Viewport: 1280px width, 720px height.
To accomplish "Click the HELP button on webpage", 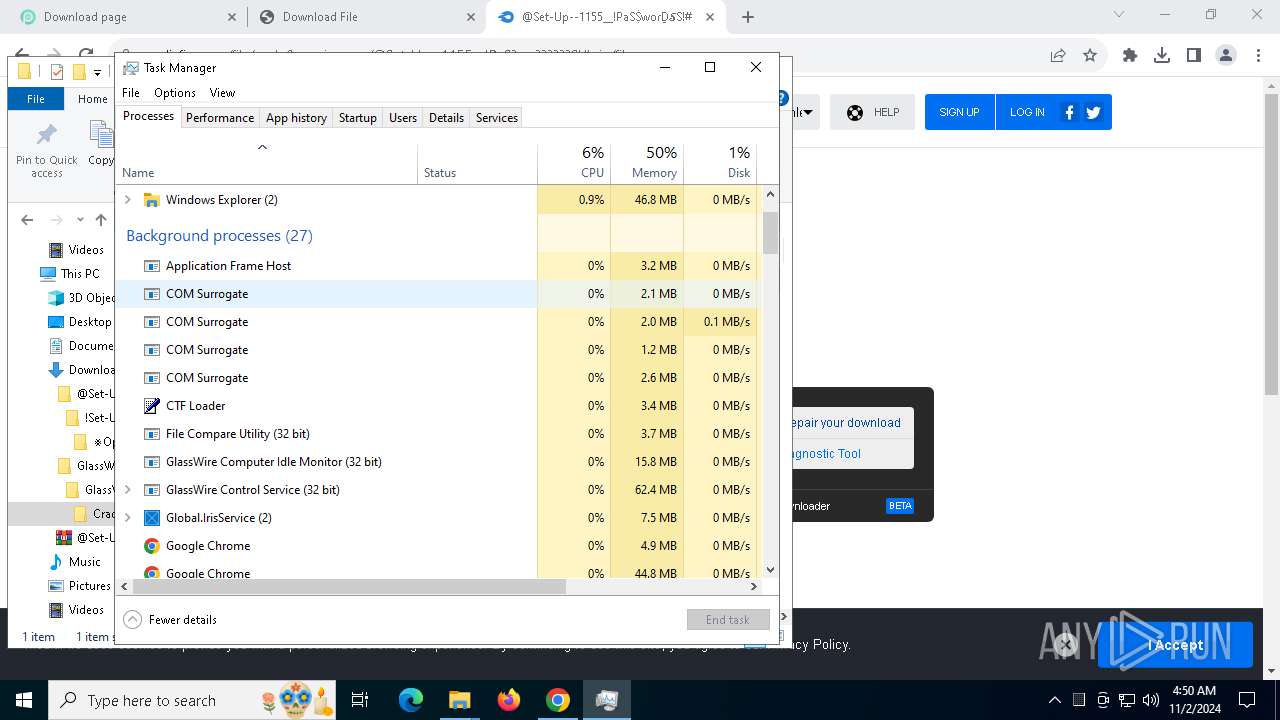I will coord(873,112).
